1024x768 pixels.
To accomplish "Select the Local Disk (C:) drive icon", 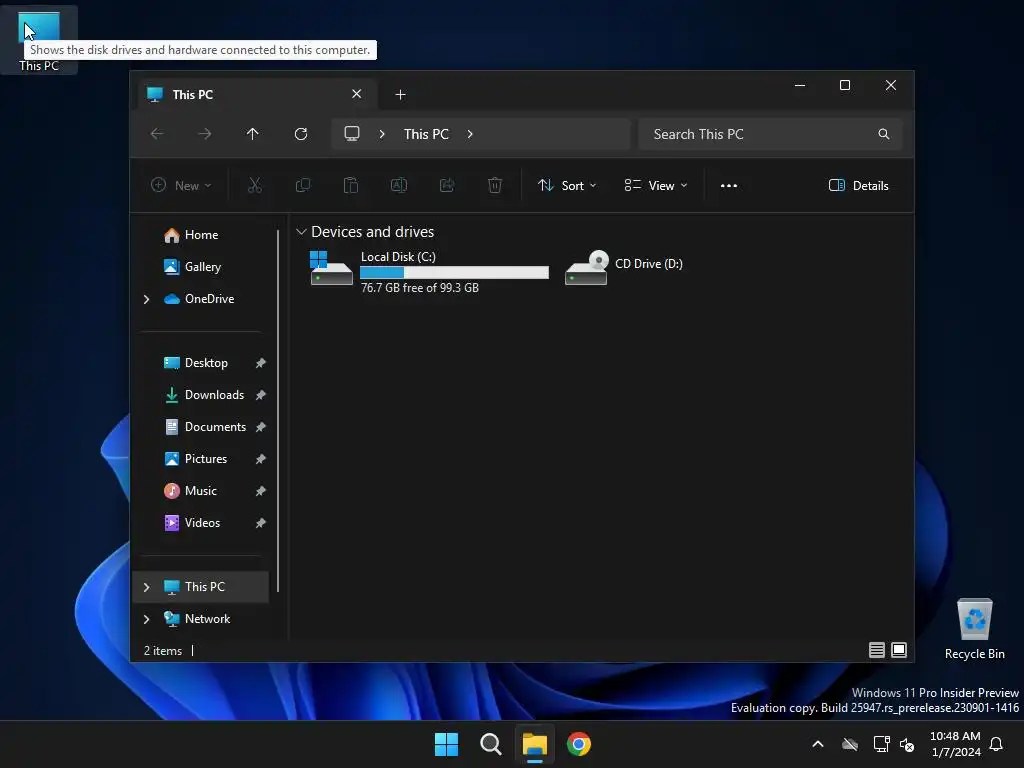I will point(331,268).
